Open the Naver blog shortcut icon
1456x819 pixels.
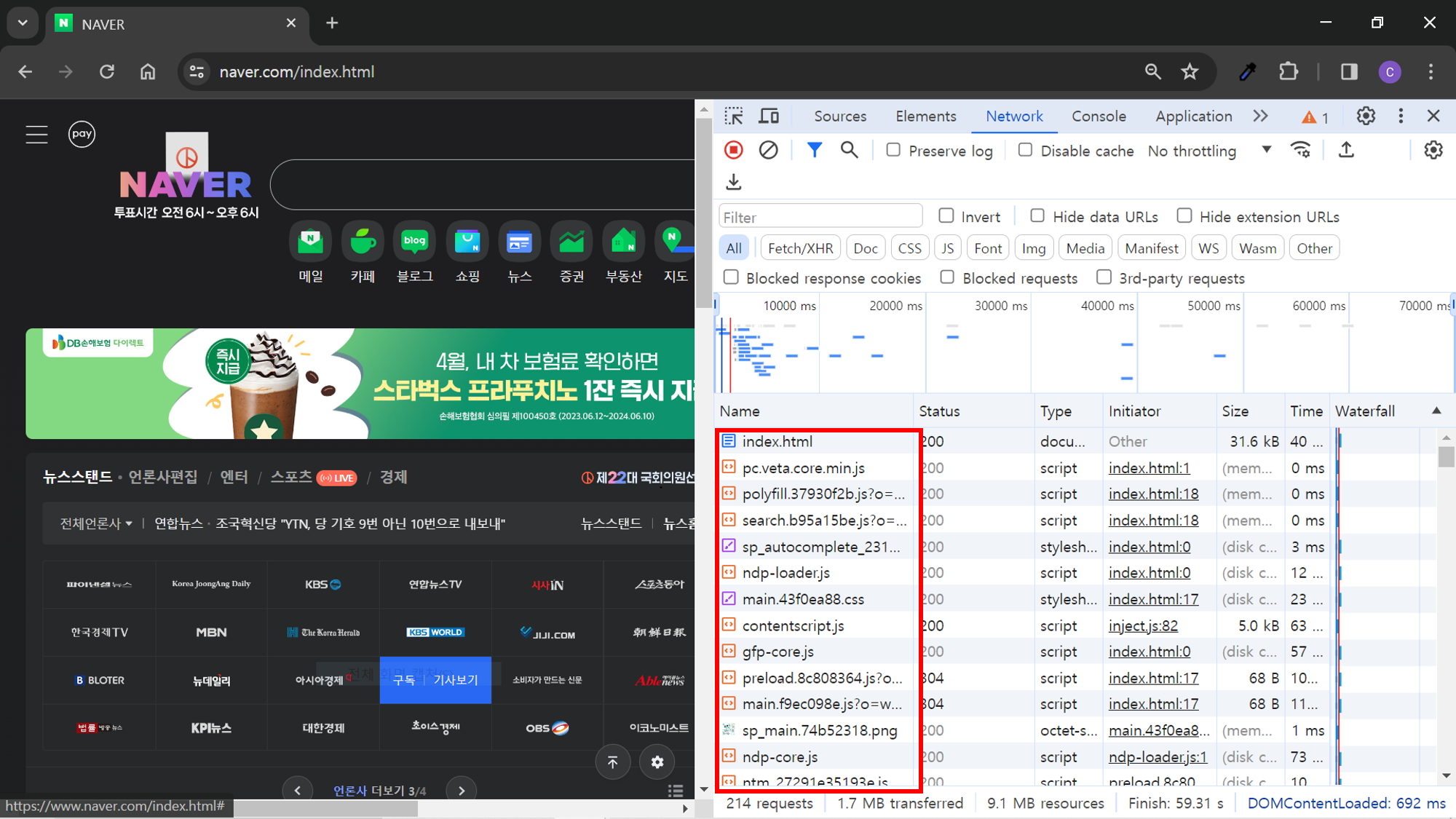[x=414, y=242]
